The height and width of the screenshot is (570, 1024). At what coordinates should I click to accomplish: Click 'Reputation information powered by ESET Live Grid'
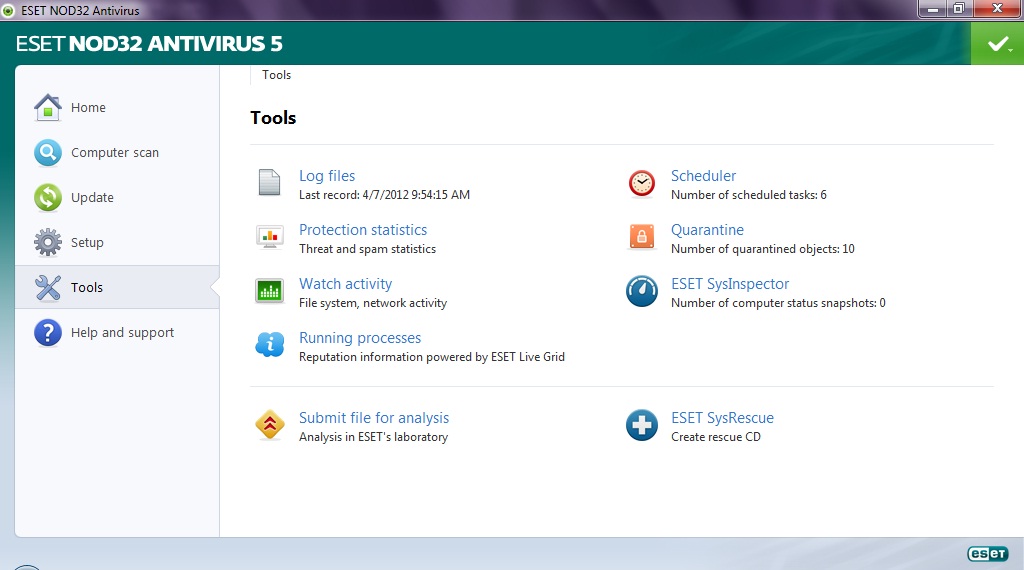tap(432, 357)
